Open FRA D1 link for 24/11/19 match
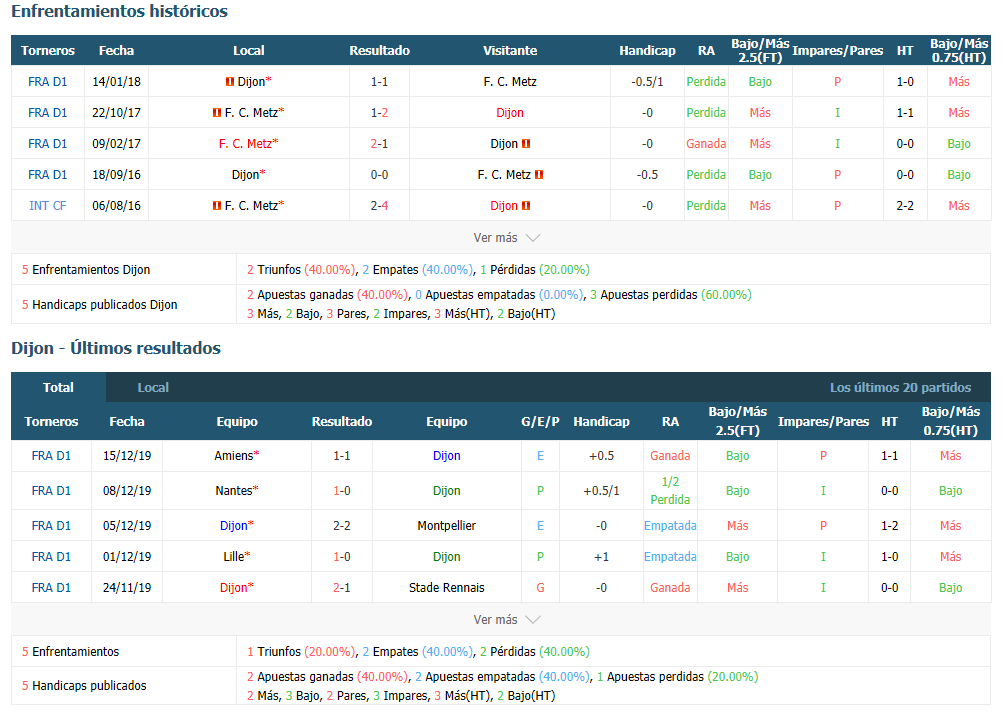The width and height of the screenshot is (1007, 716). pos(51,588)
